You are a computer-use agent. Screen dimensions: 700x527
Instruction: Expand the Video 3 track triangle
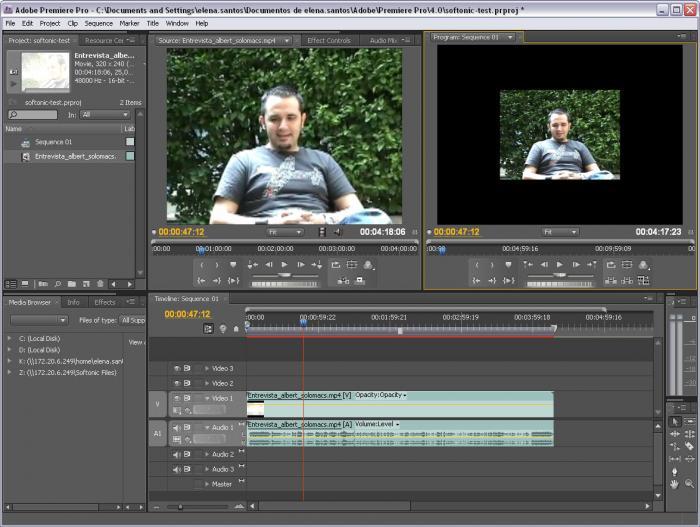(207, 368)
